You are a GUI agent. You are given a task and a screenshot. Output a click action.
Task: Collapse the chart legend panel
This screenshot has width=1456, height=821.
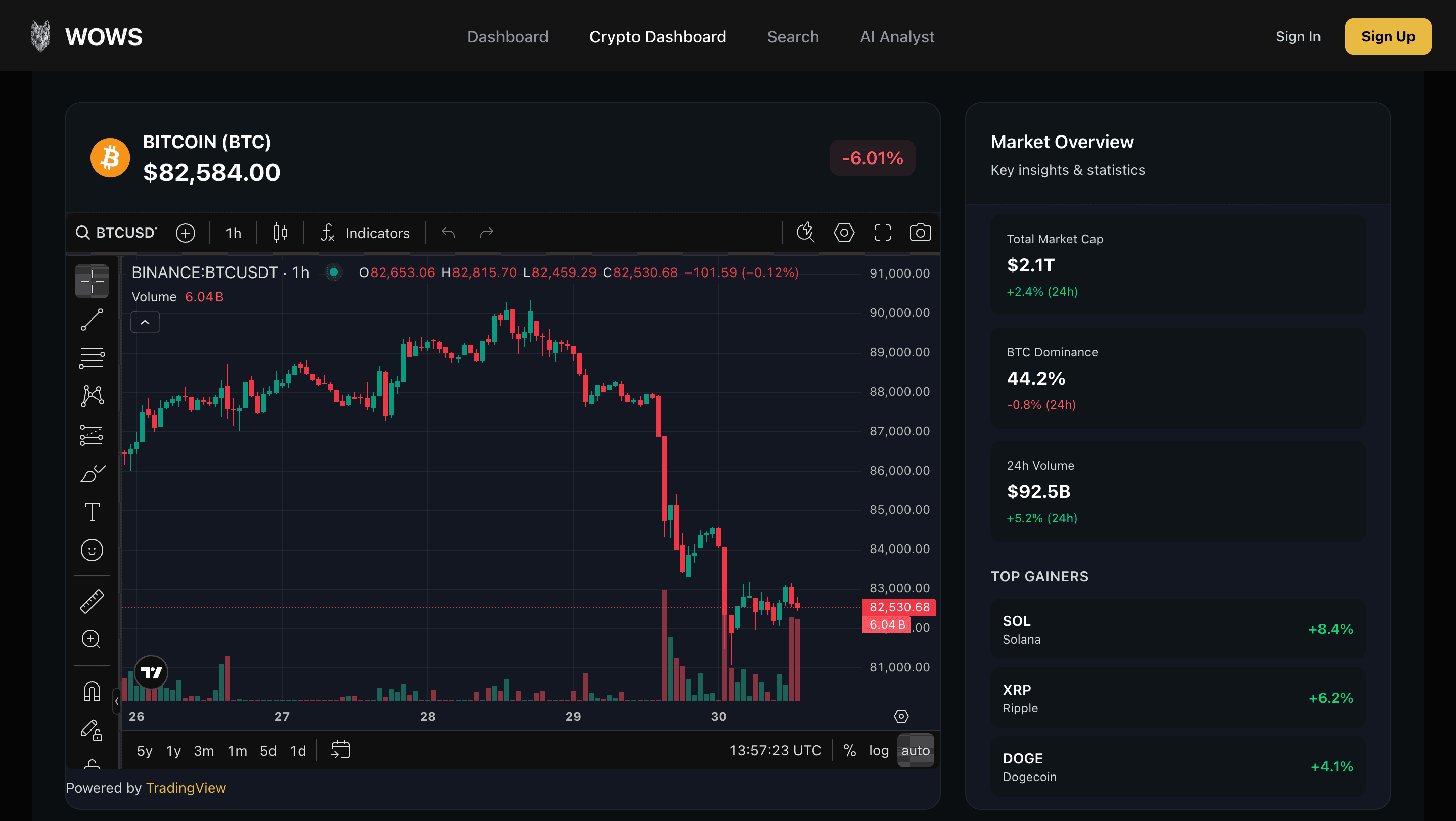tap(145, 322)
